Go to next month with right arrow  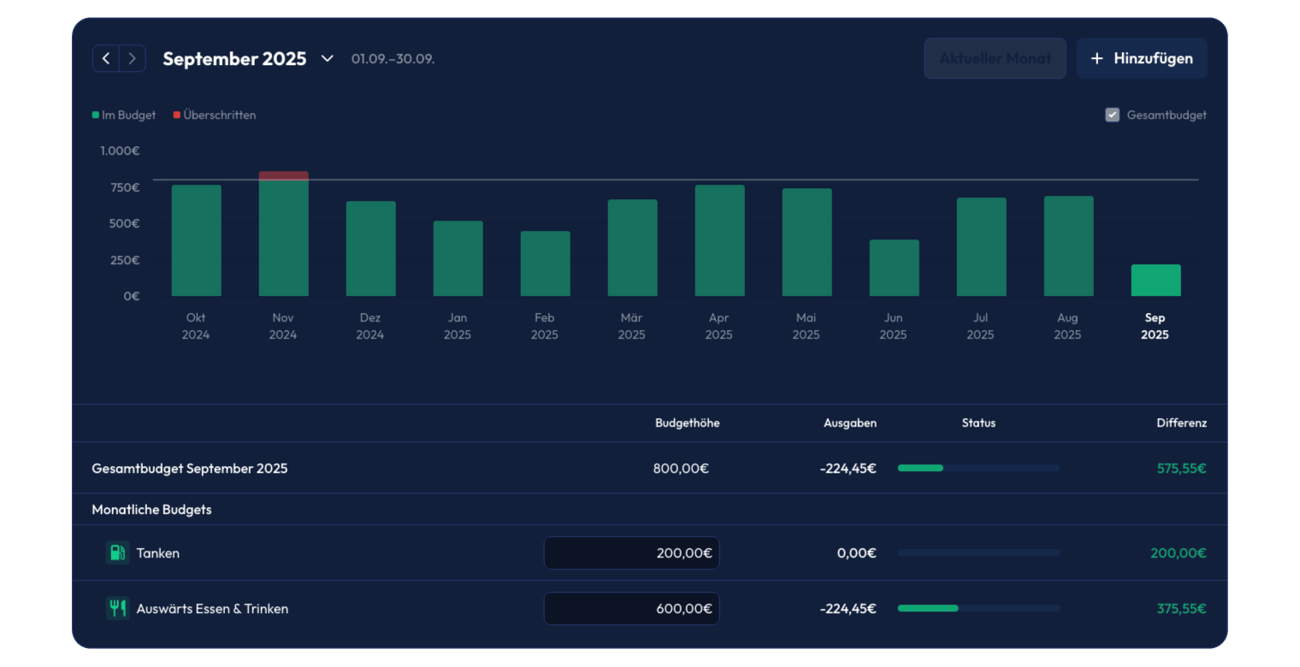(132, 59)
